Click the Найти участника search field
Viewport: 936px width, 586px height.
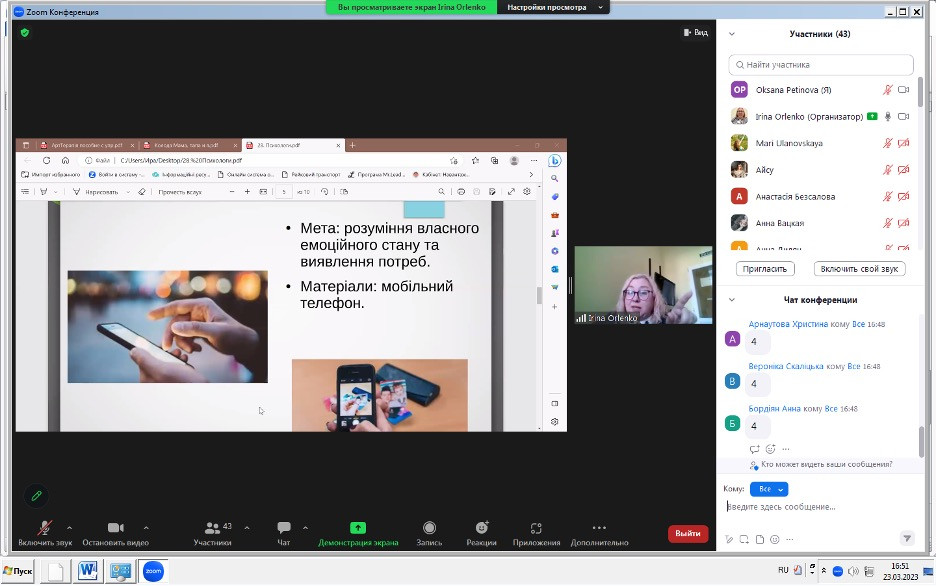pyautogui.click(x=821, y=64)
